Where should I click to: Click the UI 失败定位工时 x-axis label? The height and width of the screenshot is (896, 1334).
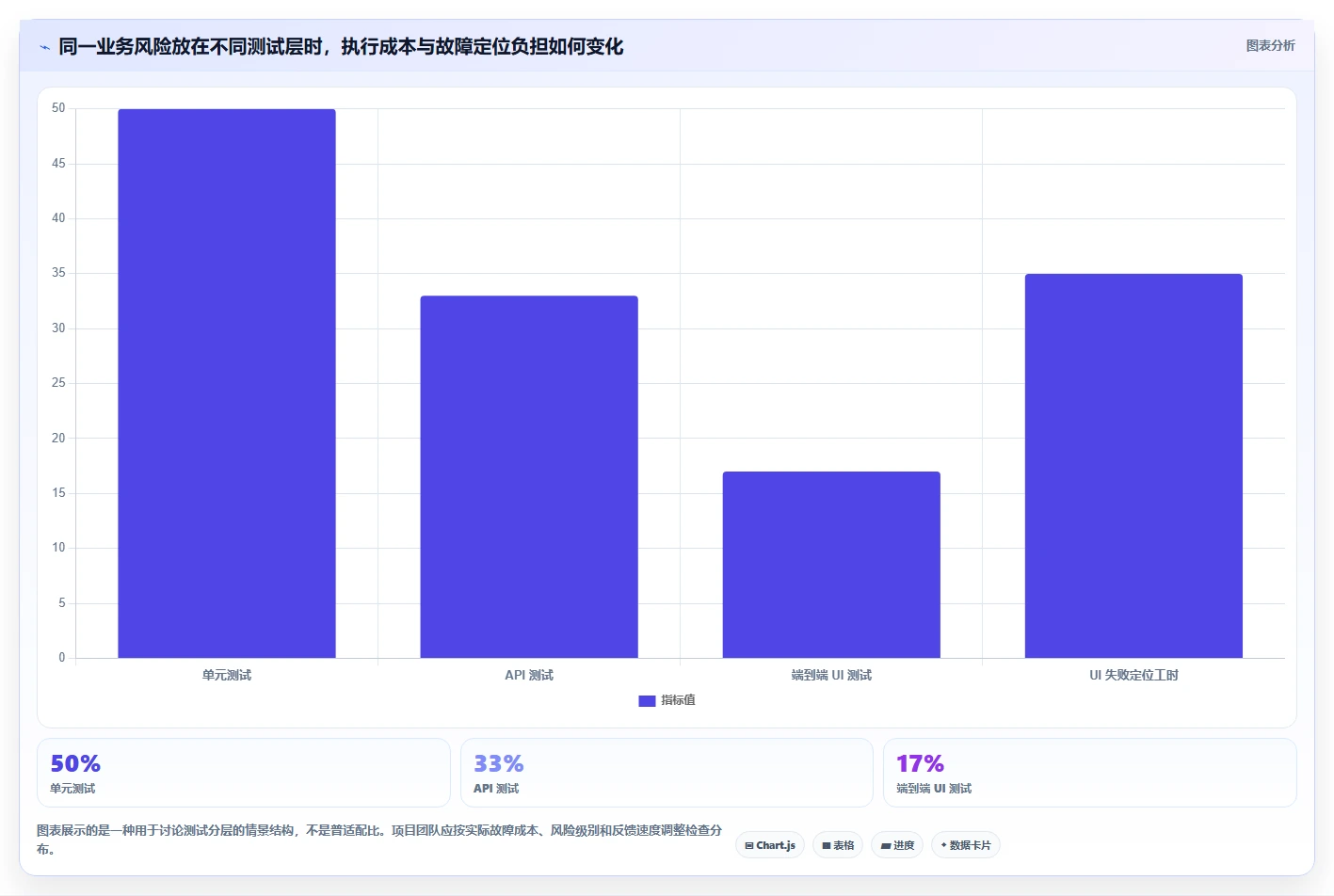coord(1133,675)
